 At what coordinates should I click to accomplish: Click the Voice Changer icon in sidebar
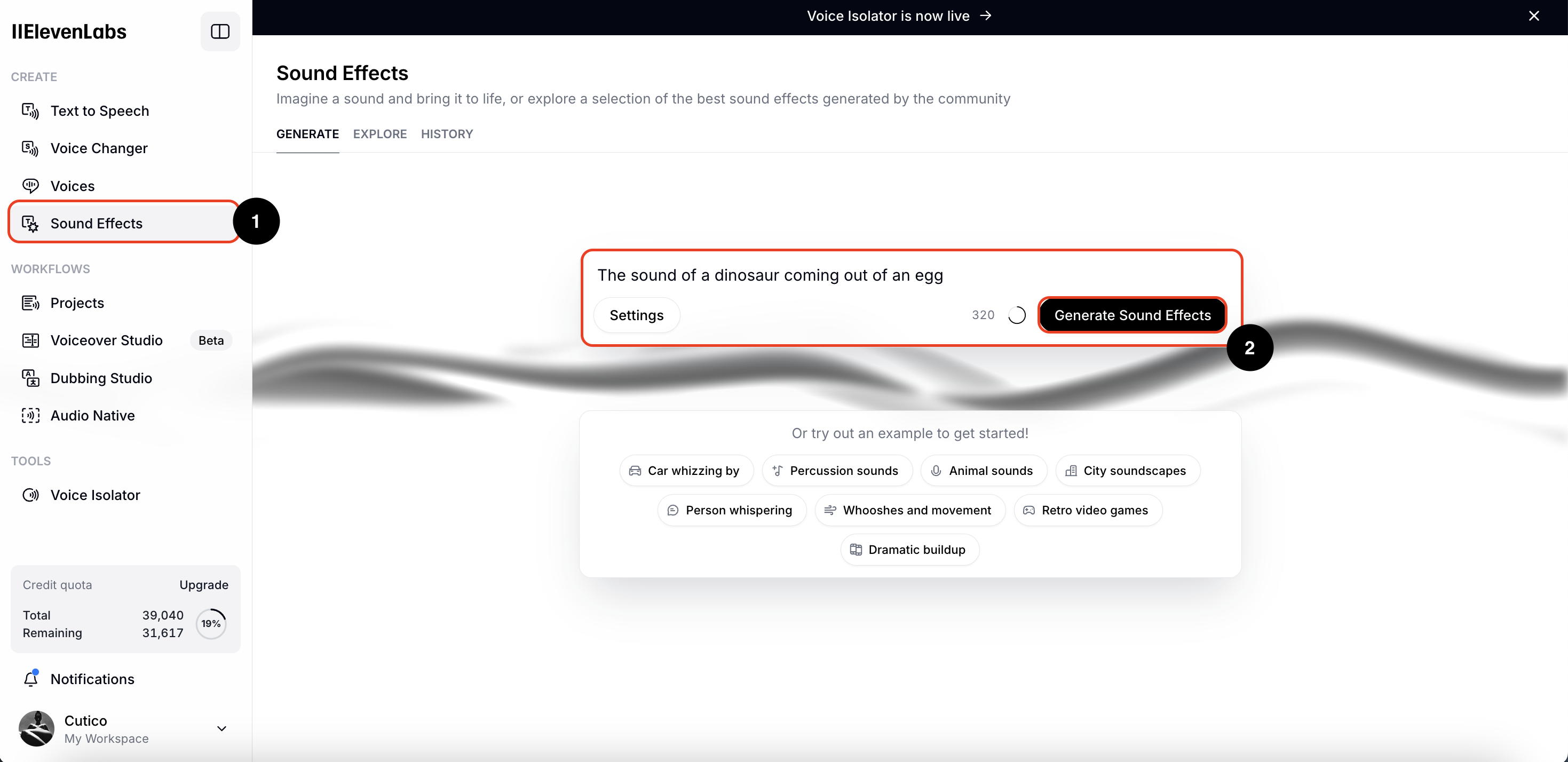pos(30,148)
